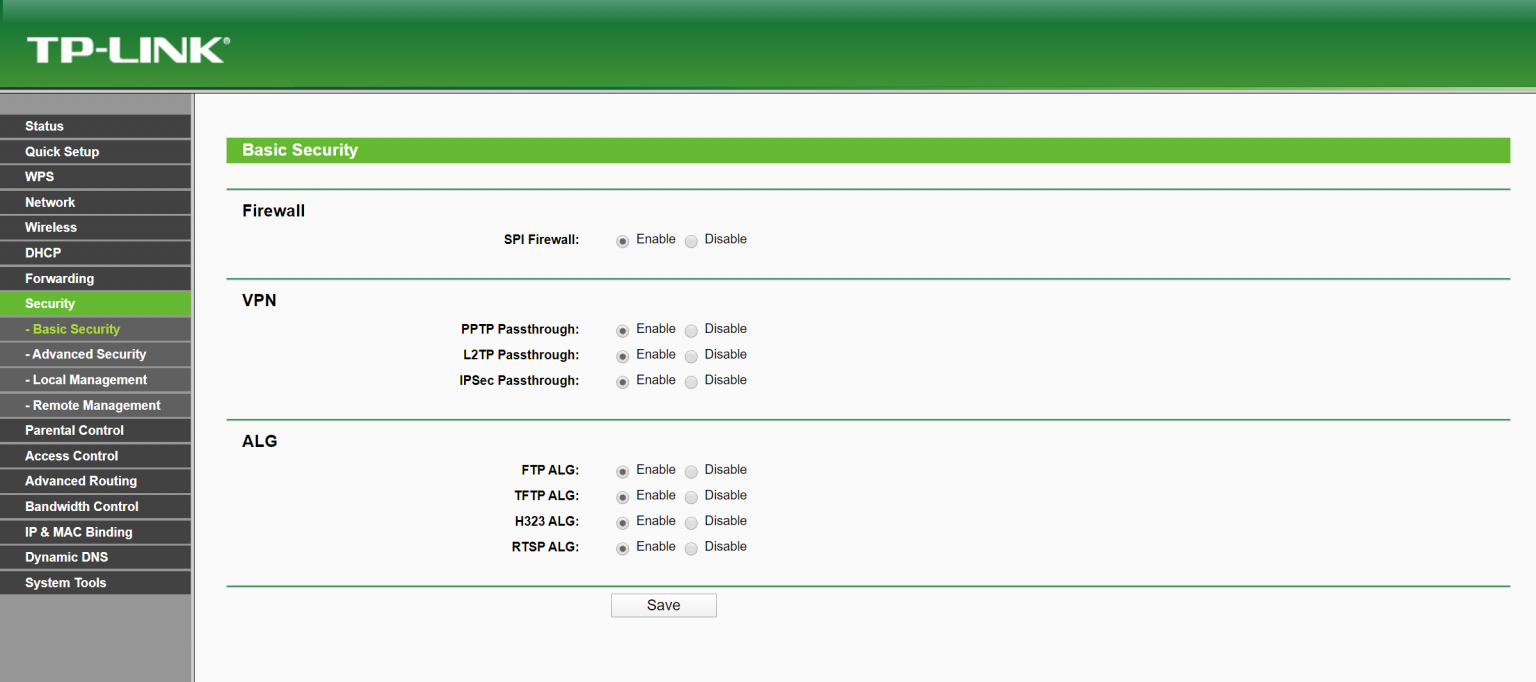Screen dimensions: 1536x682
Task: Open Remote Management settings
Action: click(x=93, y=405)
